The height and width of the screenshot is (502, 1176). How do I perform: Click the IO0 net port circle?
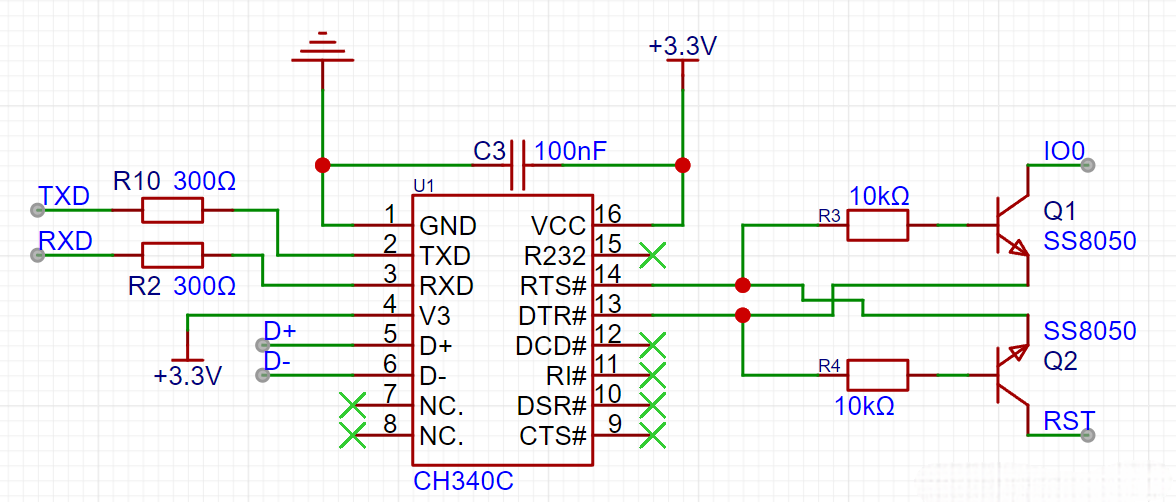[x=1088, y=165]
